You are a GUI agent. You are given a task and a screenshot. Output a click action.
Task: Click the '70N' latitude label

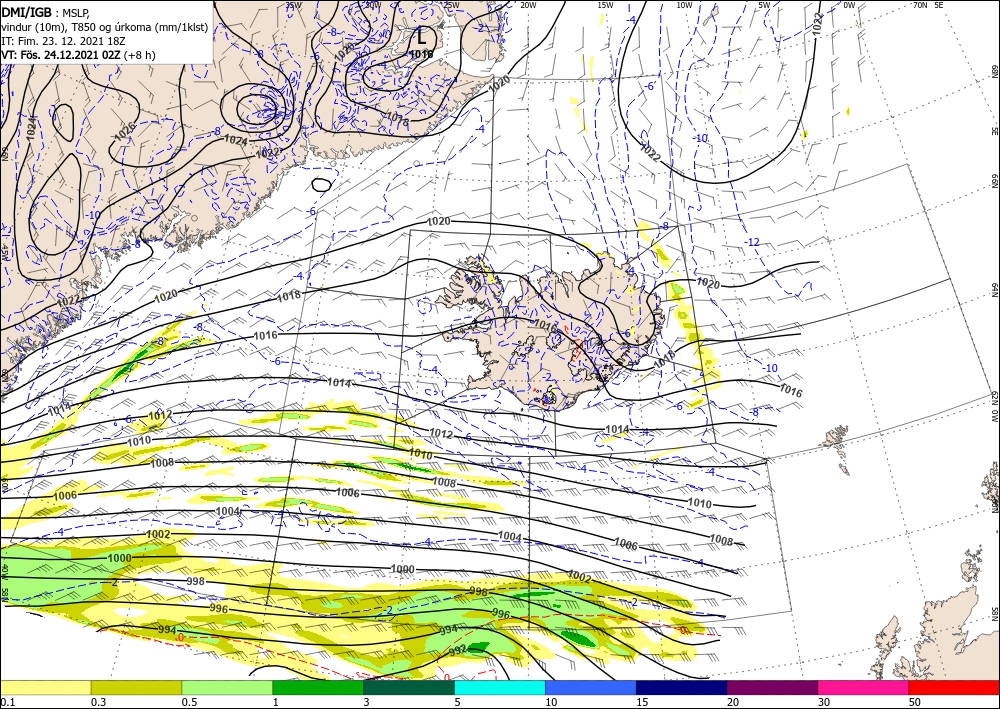click(x=920, y=5)
